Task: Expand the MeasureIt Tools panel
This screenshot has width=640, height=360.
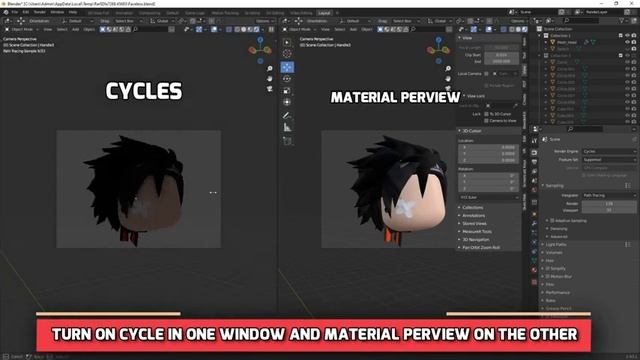Action: pos(477,231)
